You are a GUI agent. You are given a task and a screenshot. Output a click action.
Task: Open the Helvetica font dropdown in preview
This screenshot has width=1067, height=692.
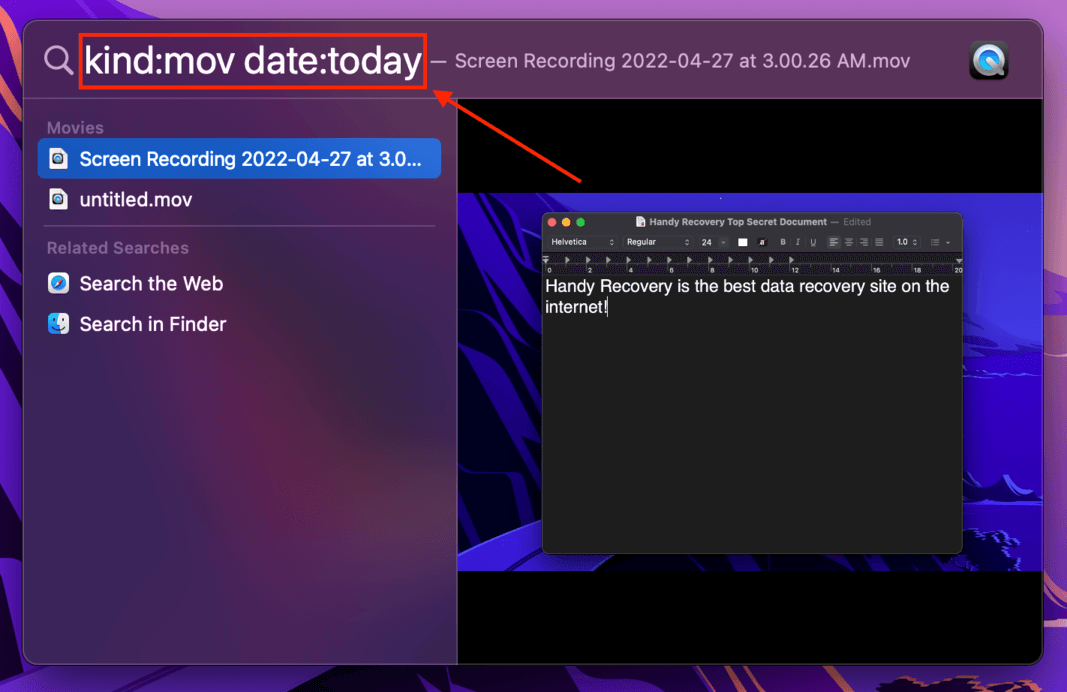pyautogui.click(x=582, y=242)
